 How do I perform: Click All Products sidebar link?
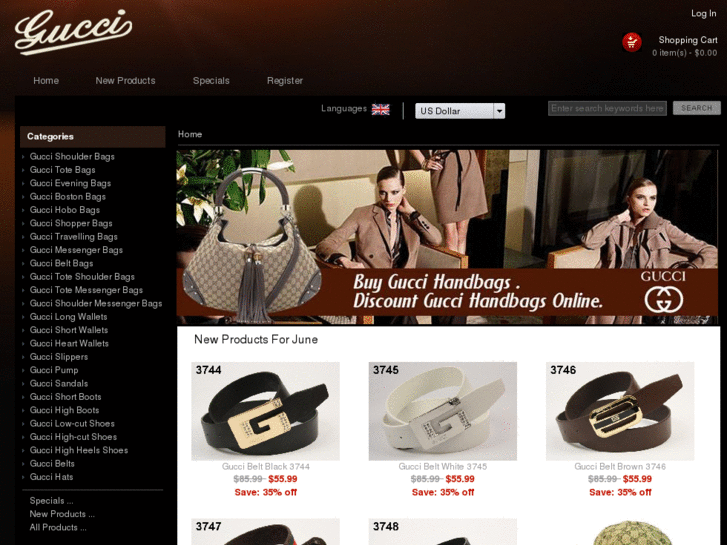coord(57,527)
